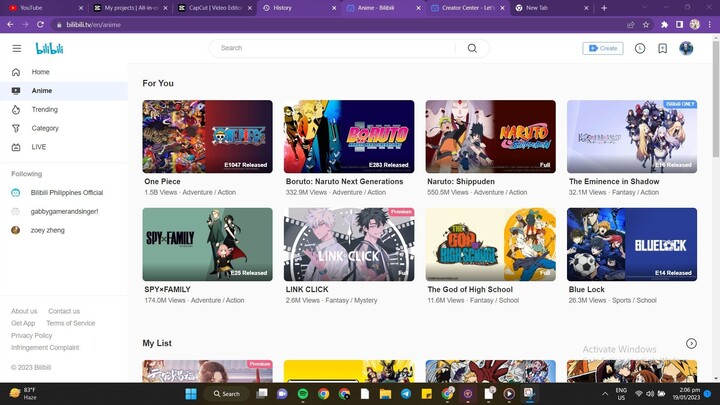The width and height of the screenshot is (720, 405).
Task: Go to Home in sidebar
Action: tap(64, 72)
